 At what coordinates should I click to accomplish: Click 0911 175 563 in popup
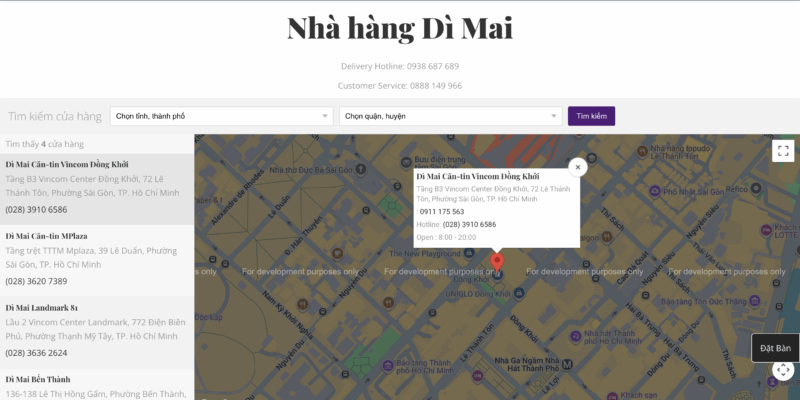pyautogui.click(x=442, y=212)
